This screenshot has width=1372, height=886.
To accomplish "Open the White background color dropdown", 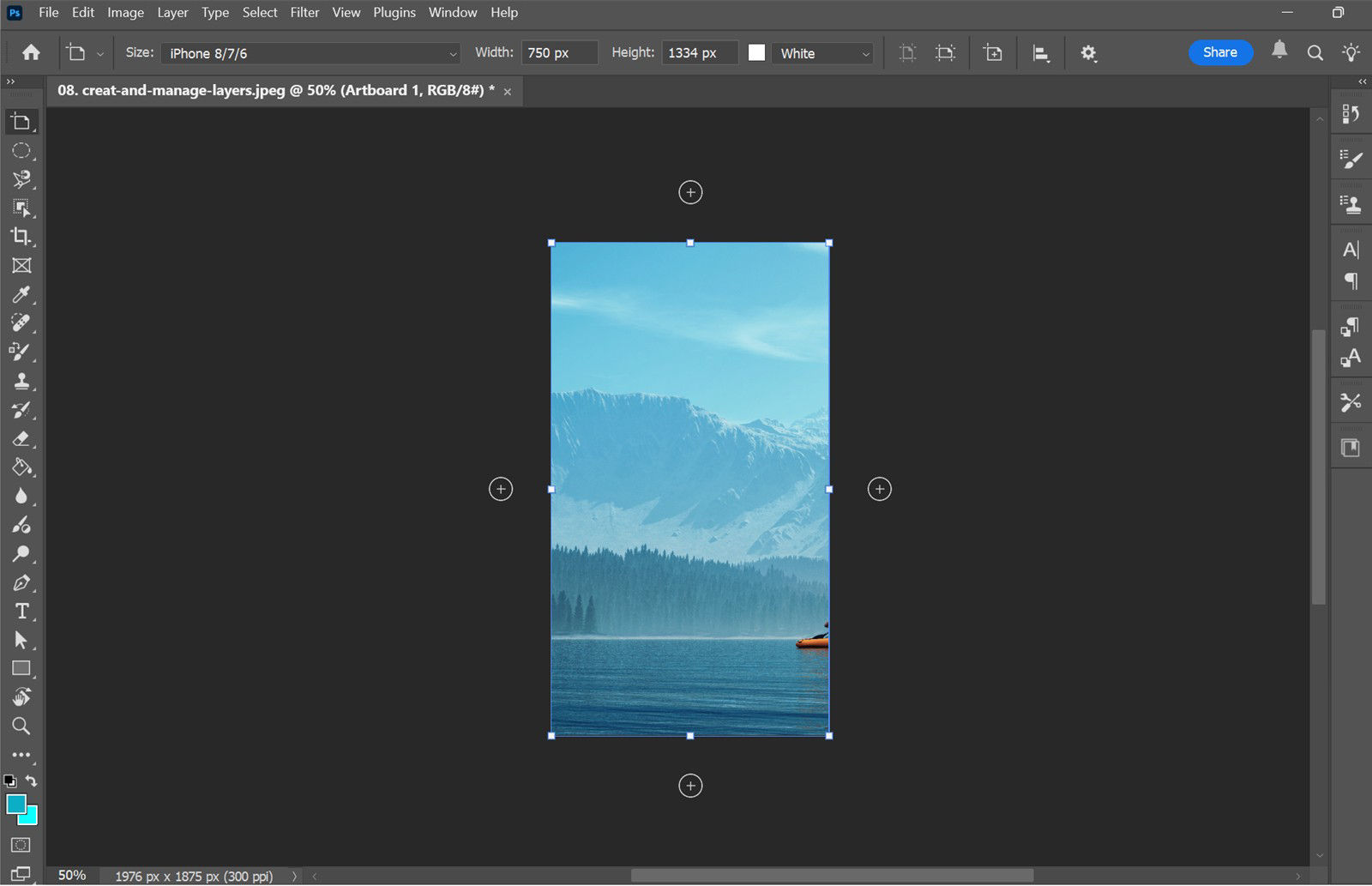I will pos(821,53).
